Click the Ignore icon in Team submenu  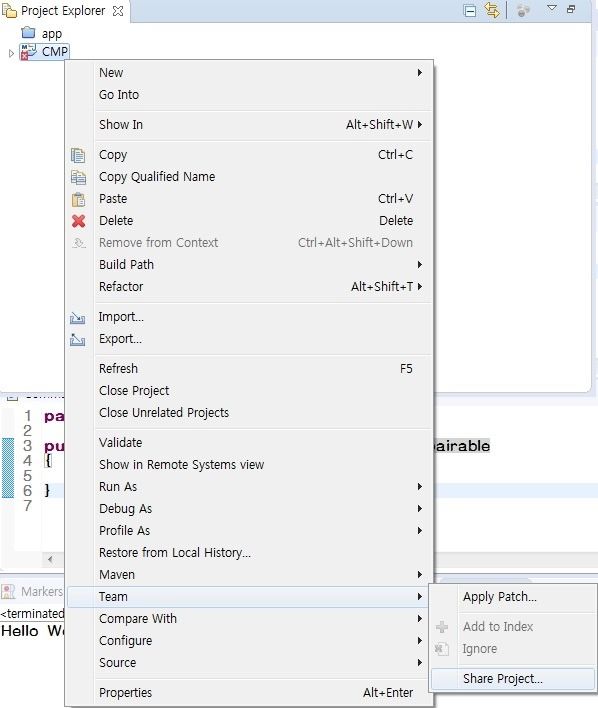point(441,649)
